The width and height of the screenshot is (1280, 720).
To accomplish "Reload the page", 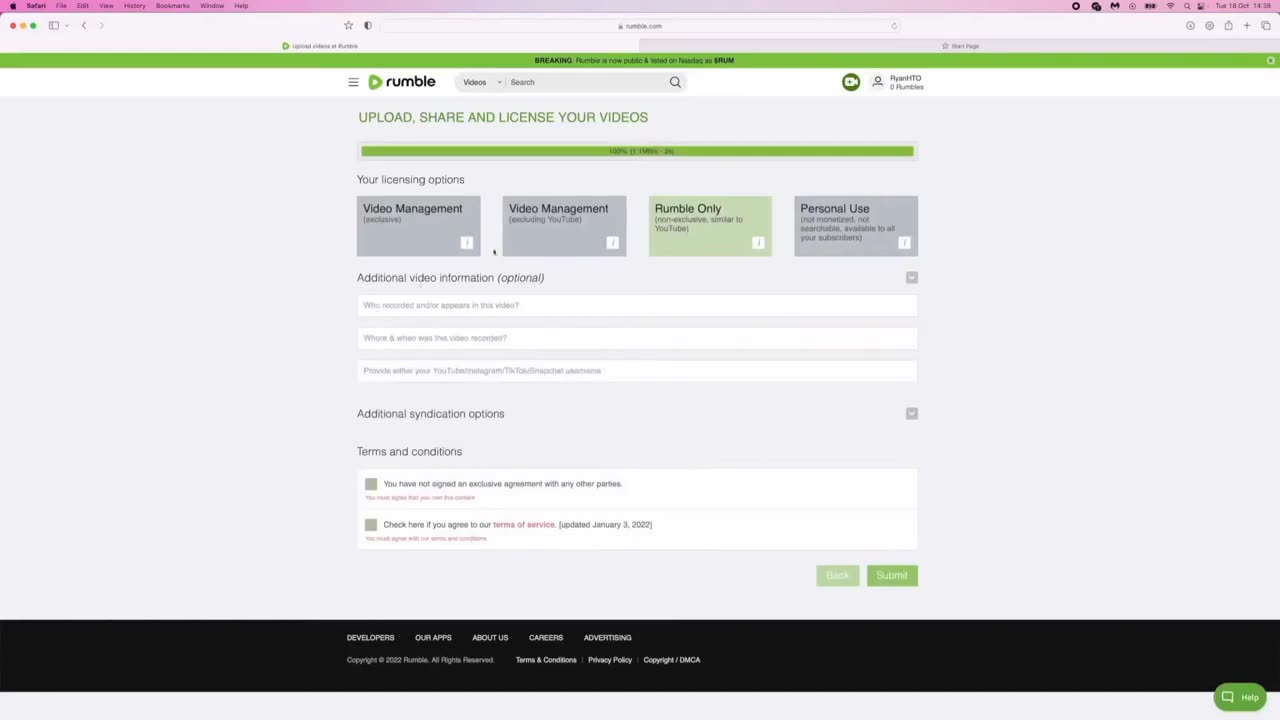I will [894, 26].
